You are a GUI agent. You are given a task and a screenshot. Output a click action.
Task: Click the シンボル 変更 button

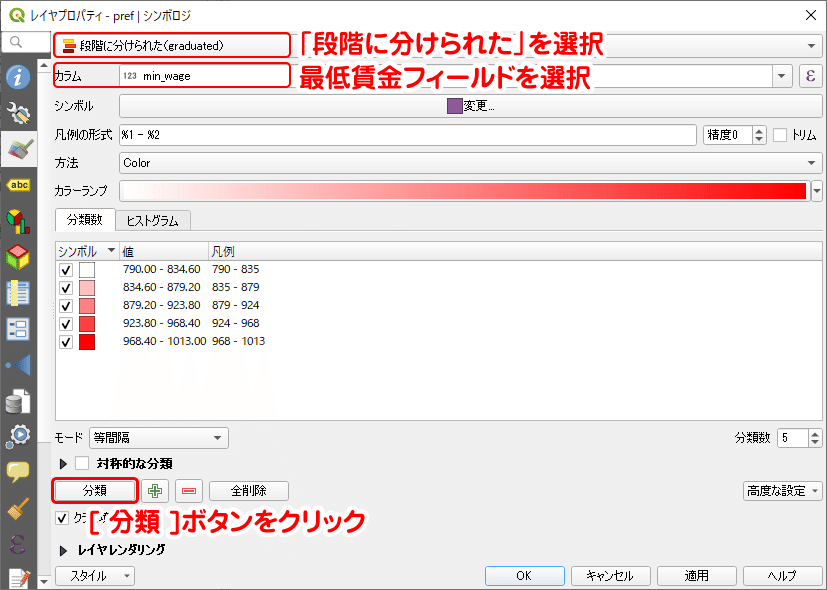click(x=470, y=106)
